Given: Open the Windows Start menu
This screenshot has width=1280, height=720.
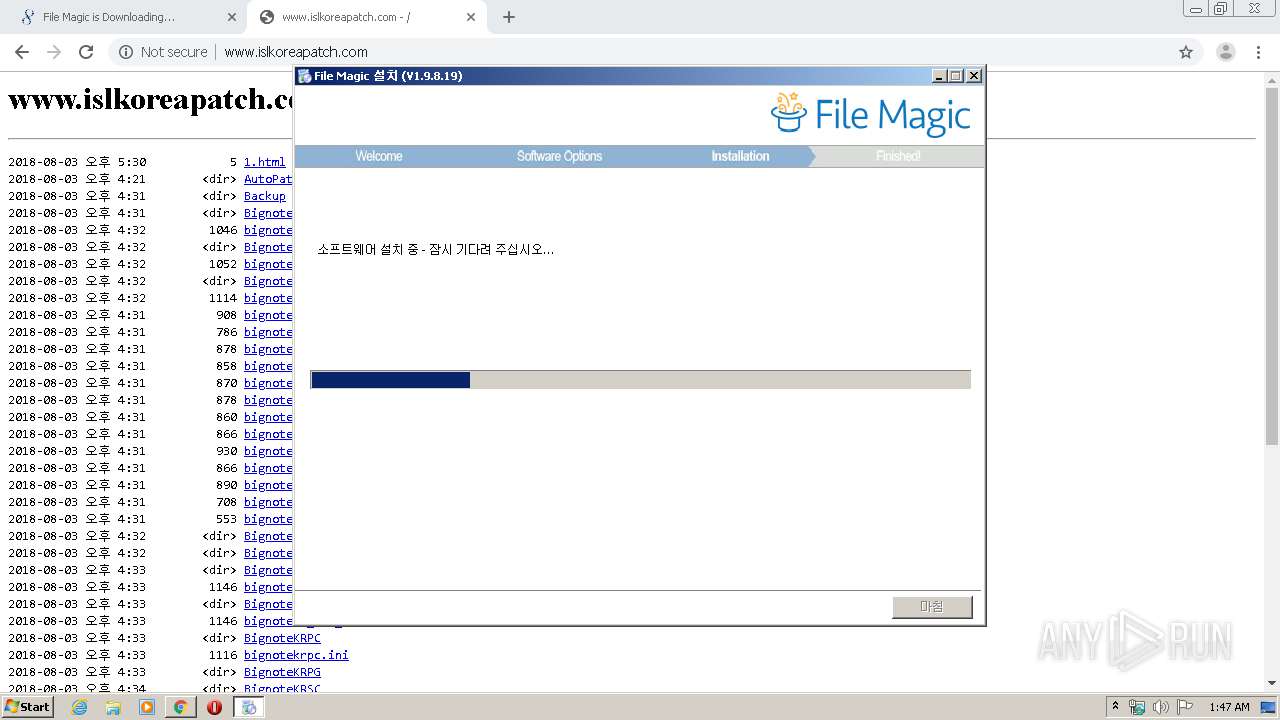Looking at the screenshot, I should click(27, 707).
